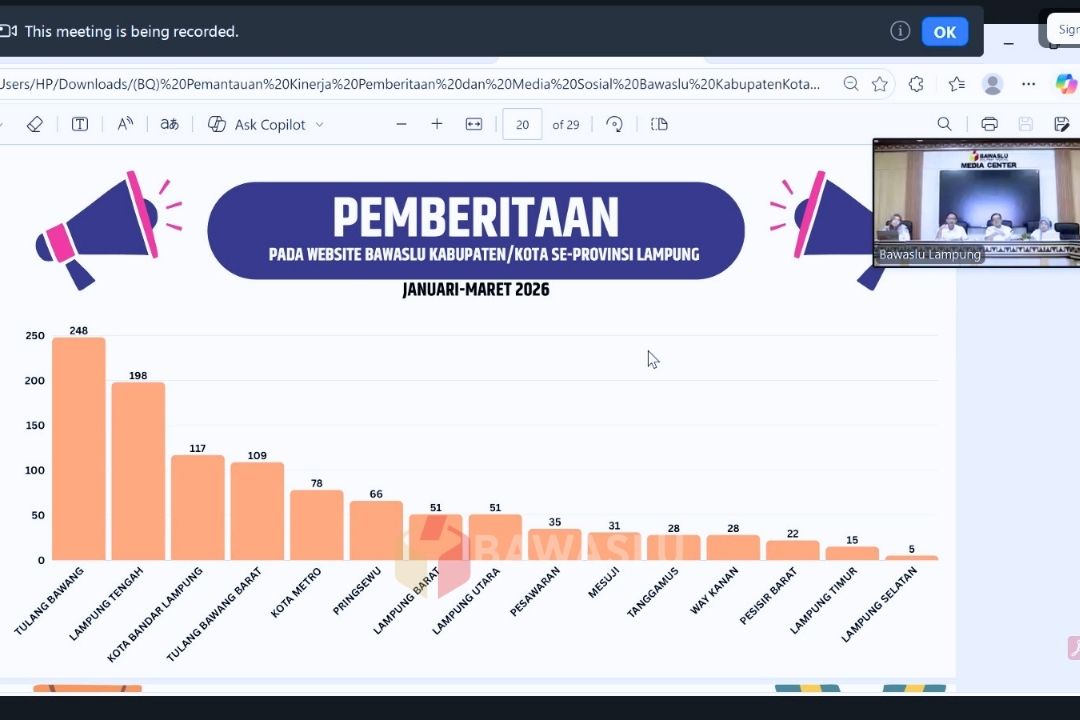Screen dimensions: 1080x720
Task: Toggle the page view layout
Action: [x=659, y=124]
